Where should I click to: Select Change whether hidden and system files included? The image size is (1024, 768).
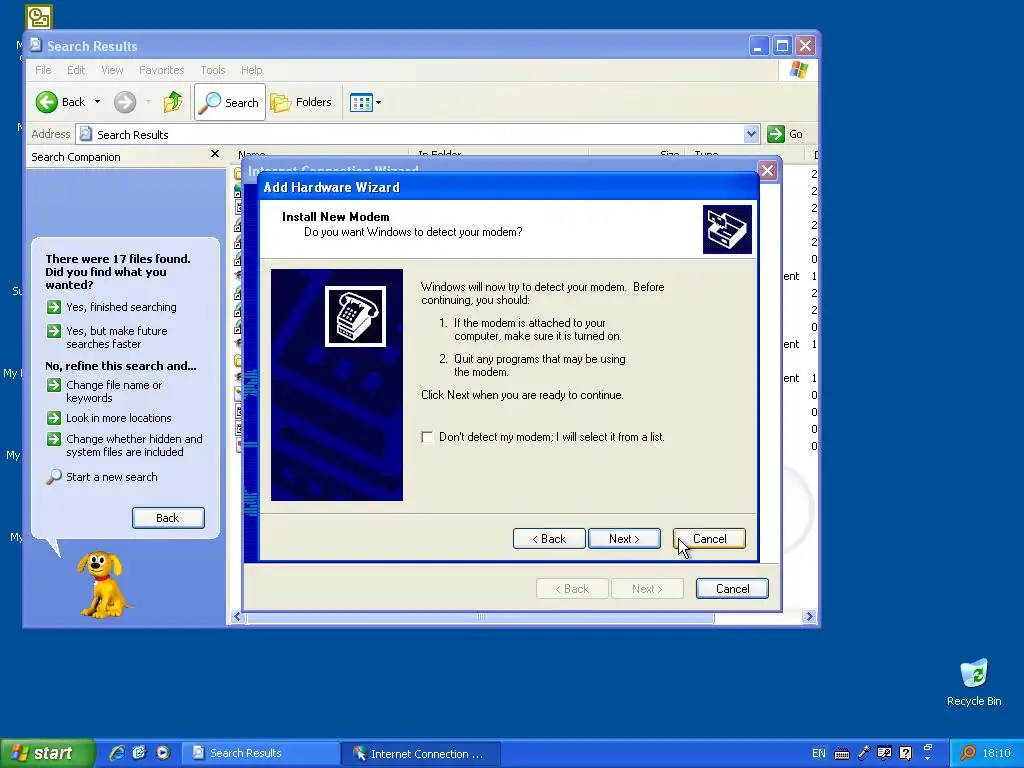125,445
